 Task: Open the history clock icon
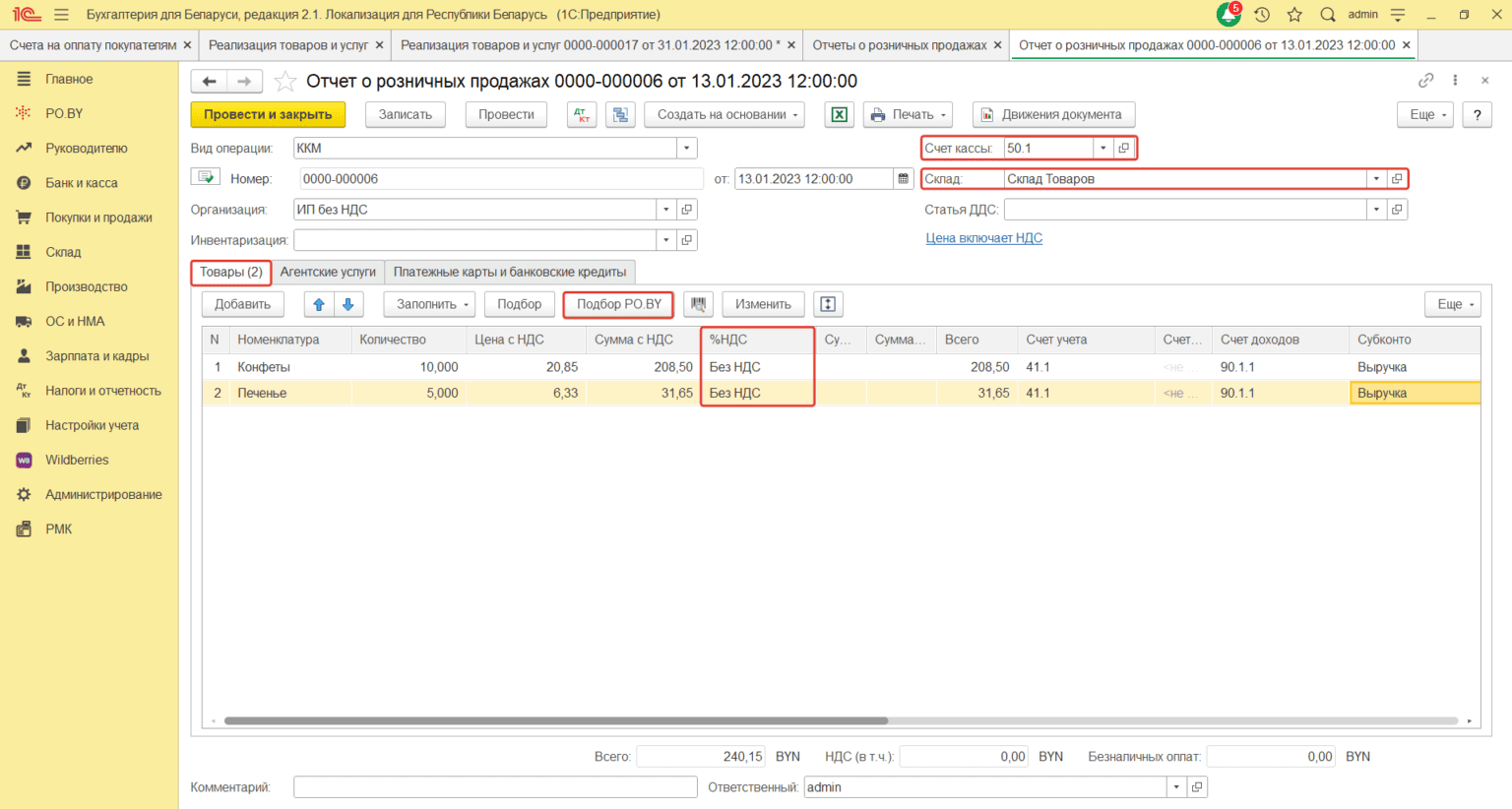coord(1262,15)
